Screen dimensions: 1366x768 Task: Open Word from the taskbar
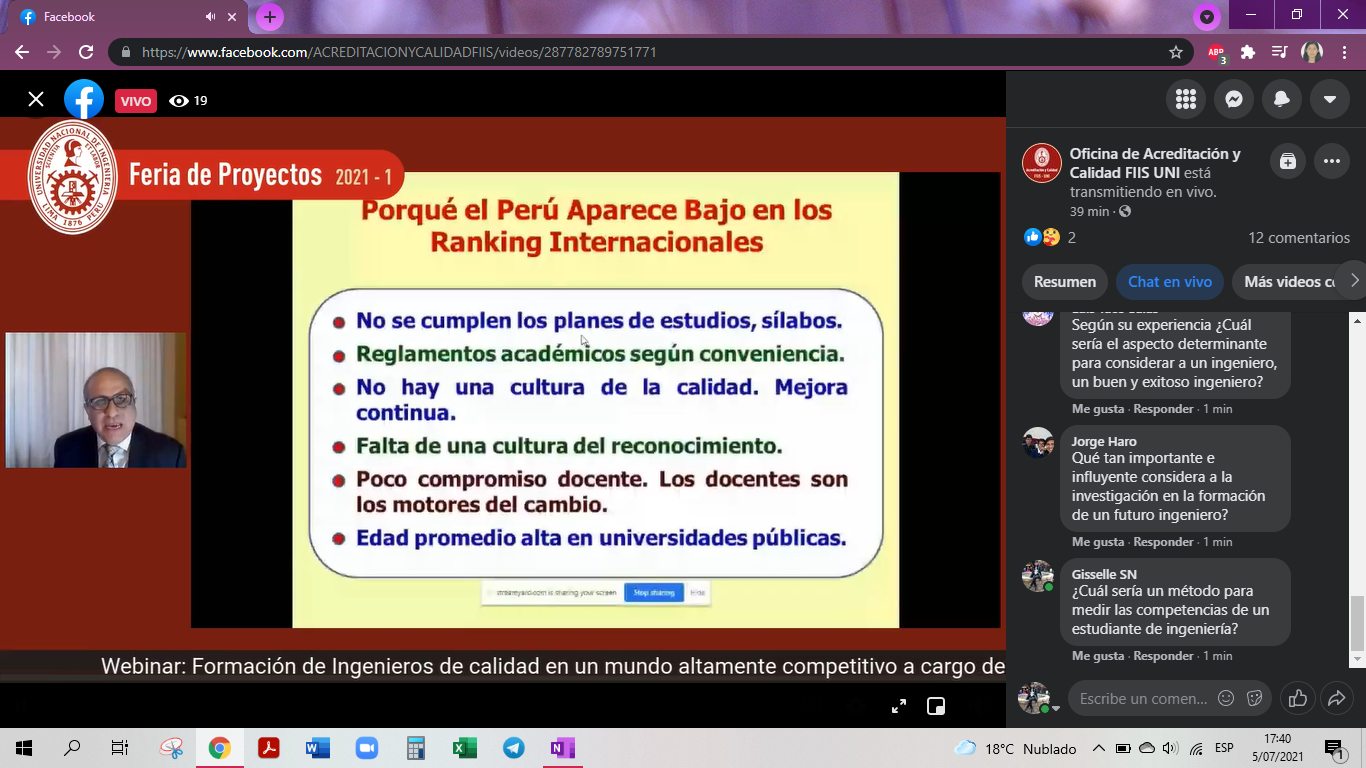(x=318, y=748)
